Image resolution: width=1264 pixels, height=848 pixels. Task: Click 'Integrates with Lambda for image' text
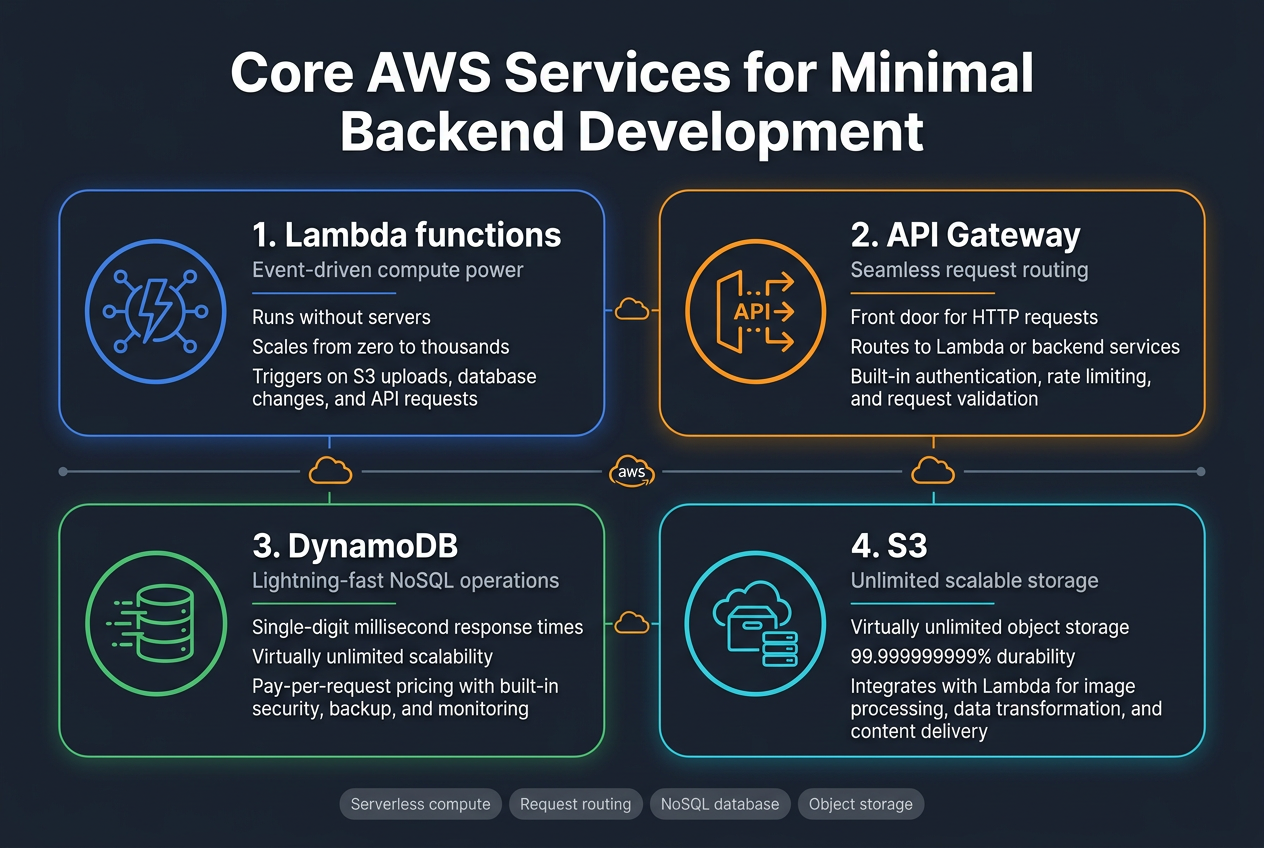993,687
